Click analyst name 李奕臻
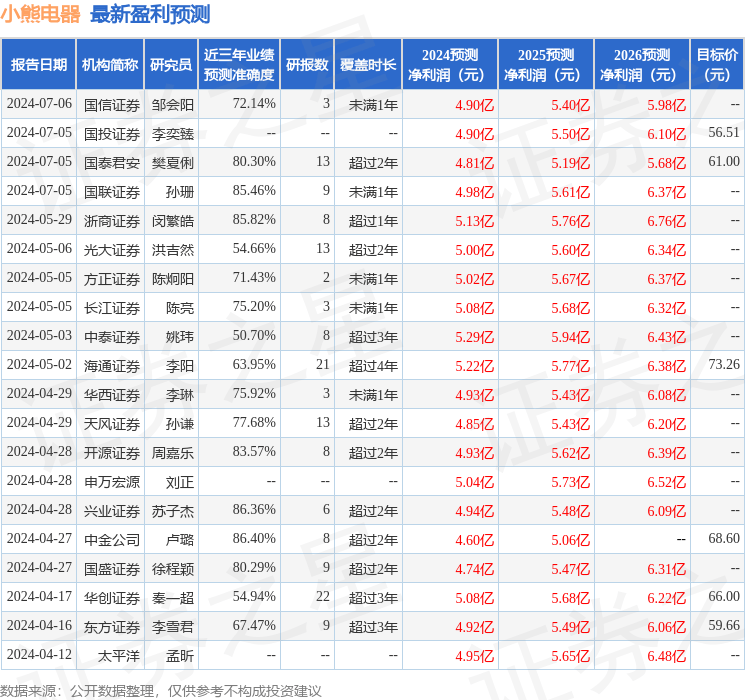The image size is (745, 700). 173,134
